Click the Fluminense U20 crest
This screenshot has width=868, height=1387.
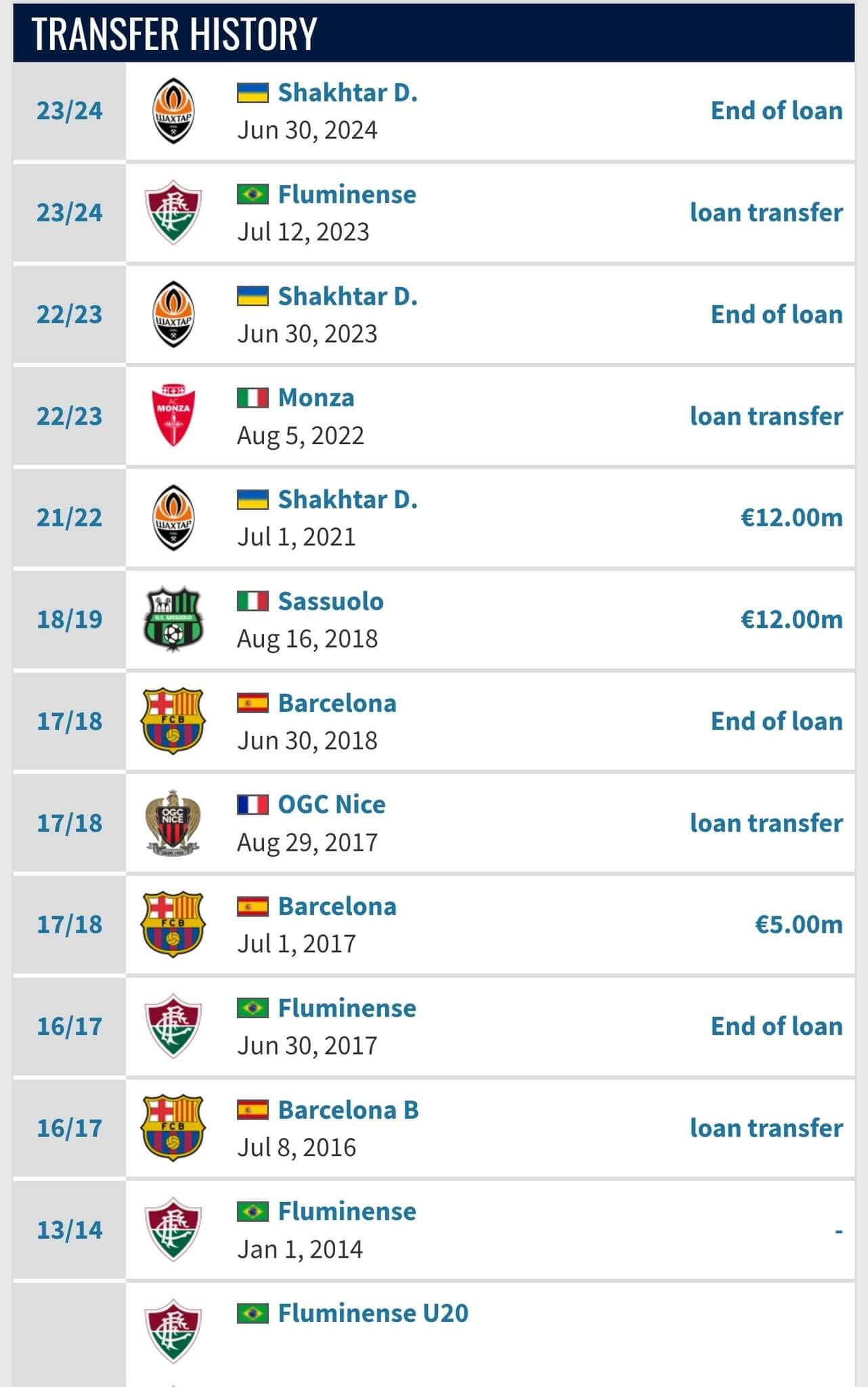click(173, 1331)
